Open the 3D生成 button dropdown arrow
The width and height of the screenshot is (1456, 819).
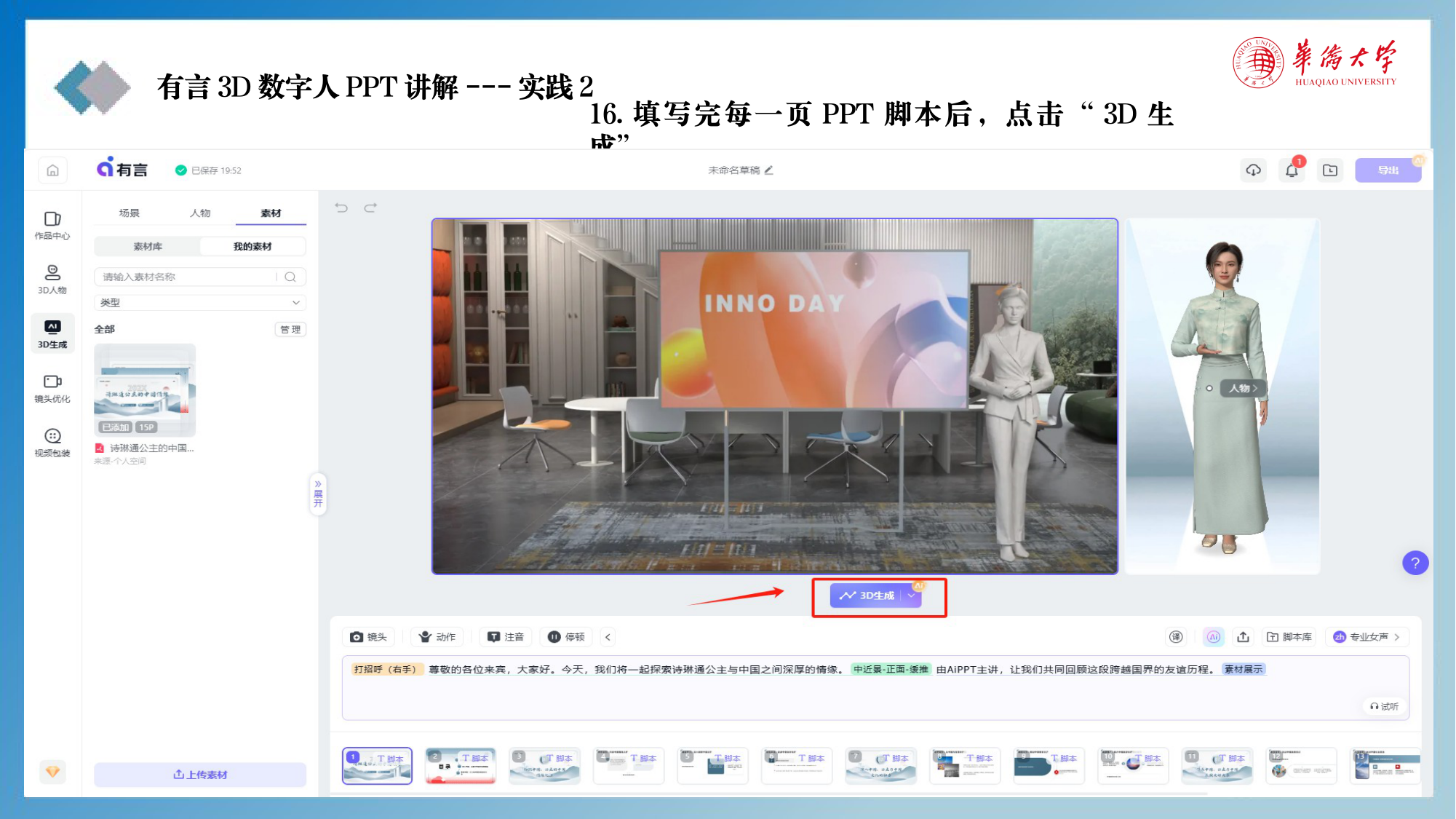(911, 596)
